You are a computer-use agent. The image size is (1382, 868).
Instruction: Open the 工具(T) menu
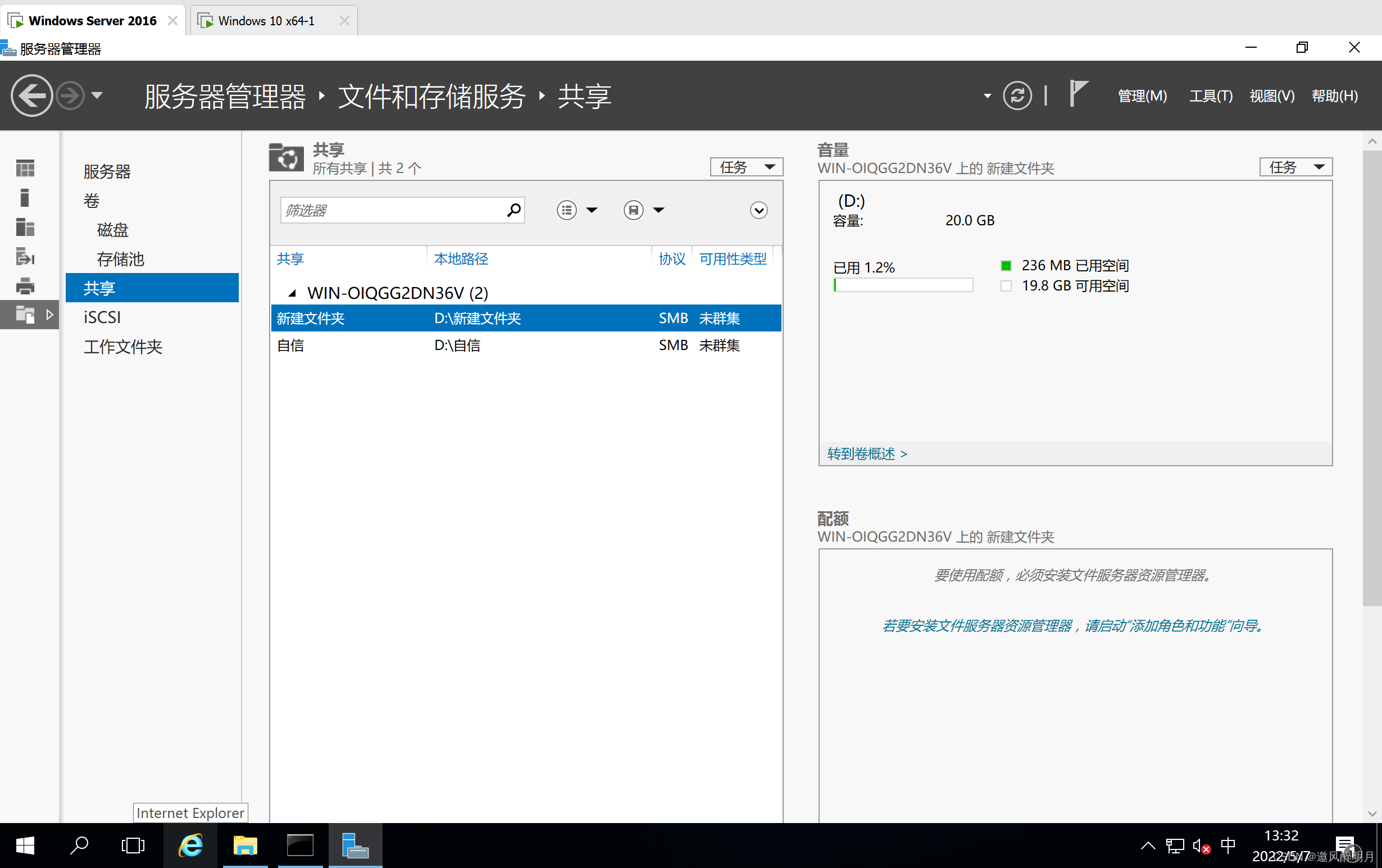1211,96
